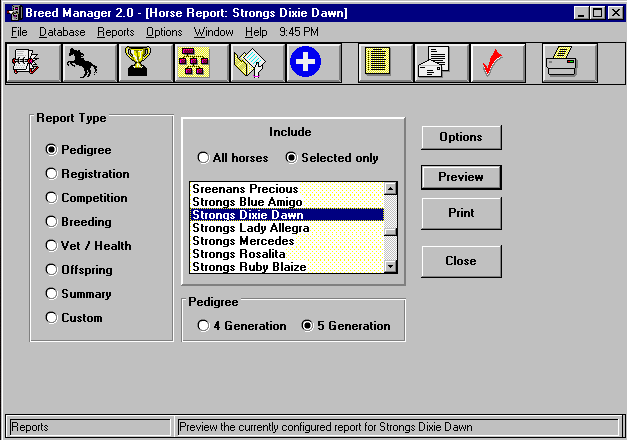Choose the All horses radio option
Viewport: 627px width, 440px height.
pyautogui.click(x=204, y=158)
